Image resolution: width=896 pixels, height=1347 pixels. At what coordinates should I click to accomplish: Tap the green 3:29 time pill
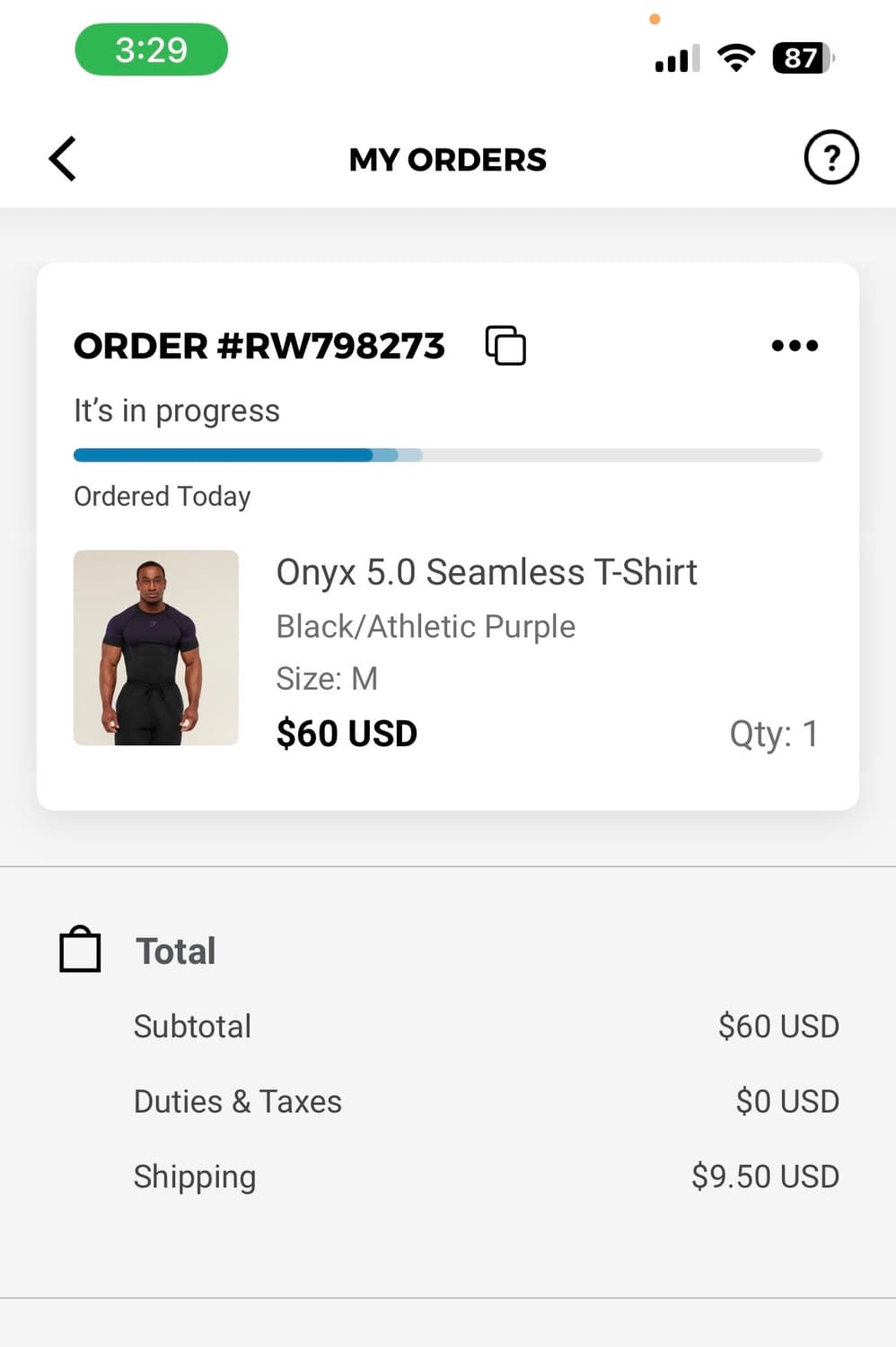pyautogui.click(x=151, y=49)
